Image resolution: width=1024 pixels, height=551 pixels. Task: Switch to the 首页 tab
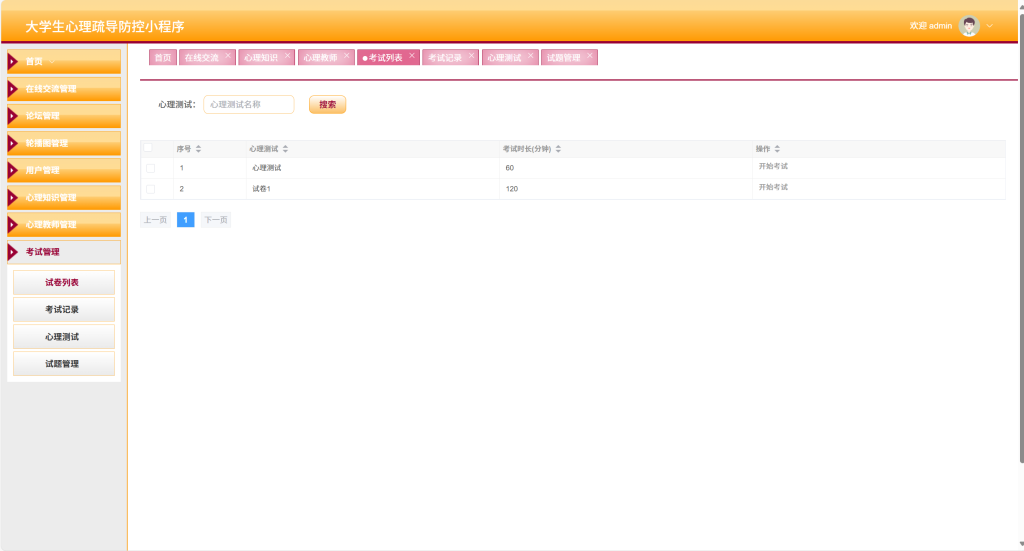(x=163, y=57)
